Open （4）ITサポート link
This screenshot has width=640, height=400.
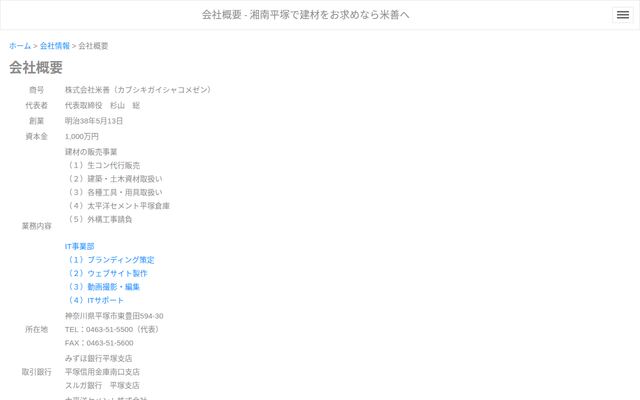click(94, 300)
